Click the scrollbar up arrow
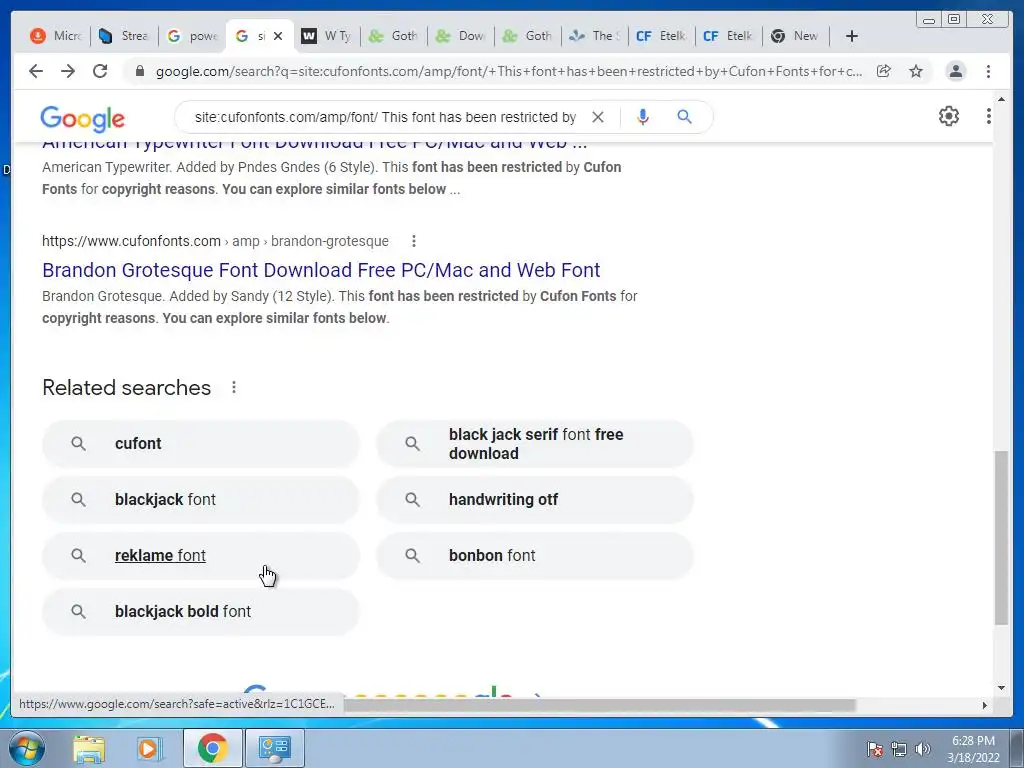Image resolution: width=1024 pixels, height=768 pixels. click(1001, 99)
